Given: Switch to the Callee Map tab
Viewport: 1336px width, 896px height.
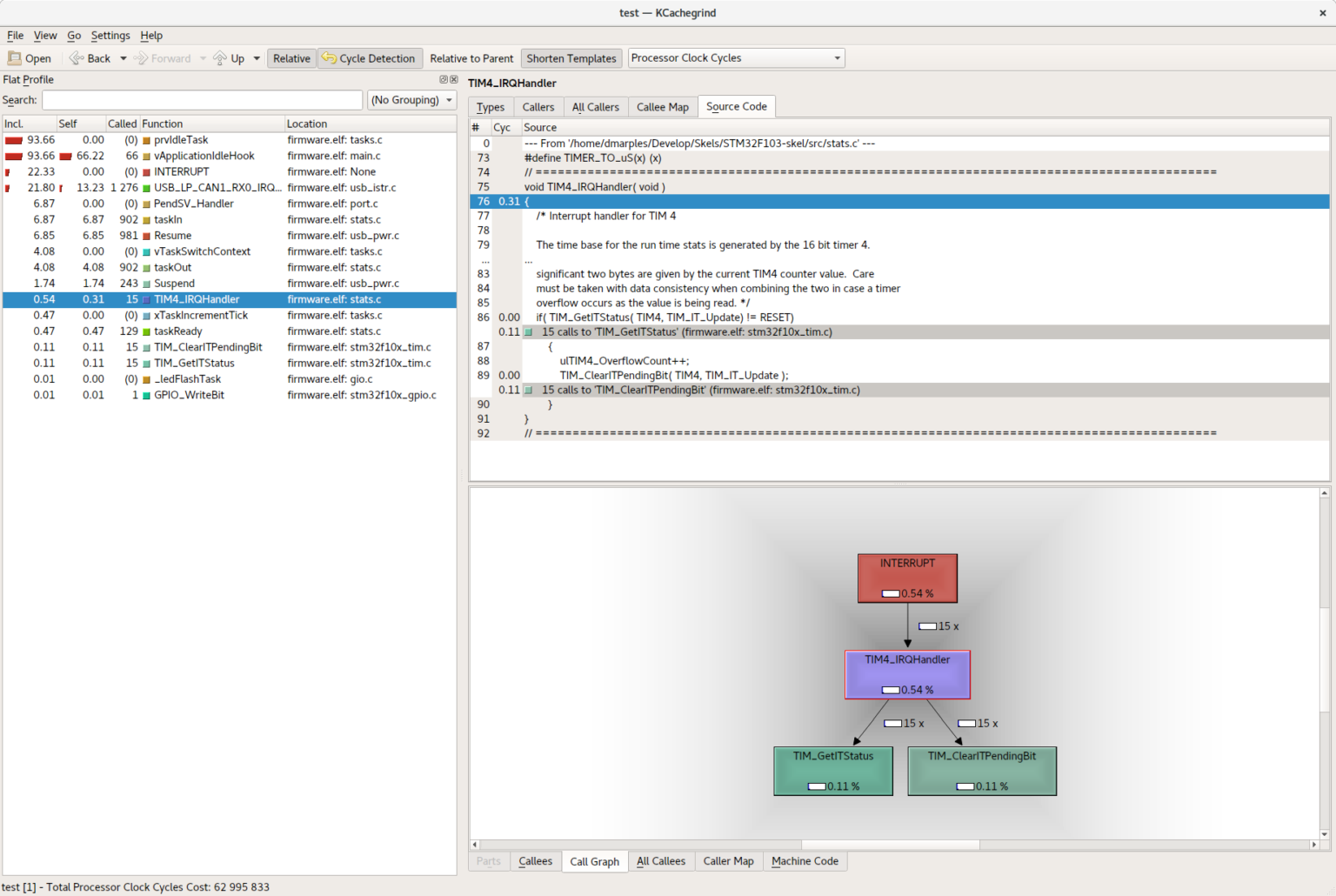Looking at the screenshot, I should pyautogui.click(x=662, y=106).
